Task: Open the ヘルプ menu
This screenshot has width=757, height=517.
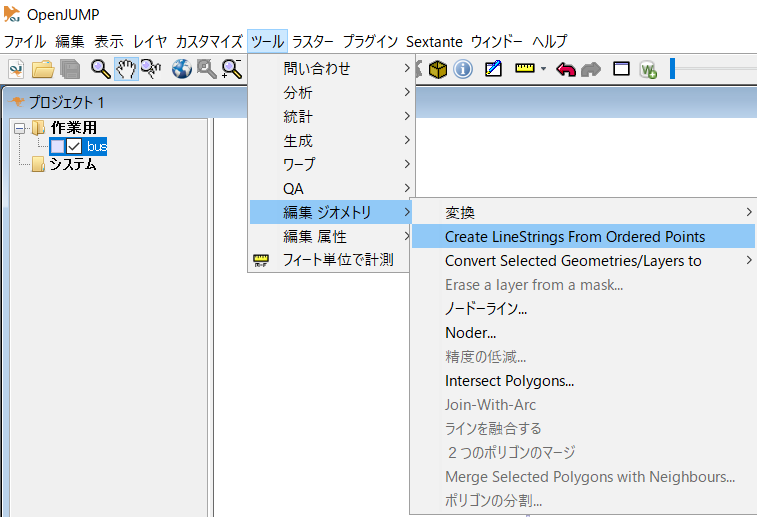Action: 549,42
